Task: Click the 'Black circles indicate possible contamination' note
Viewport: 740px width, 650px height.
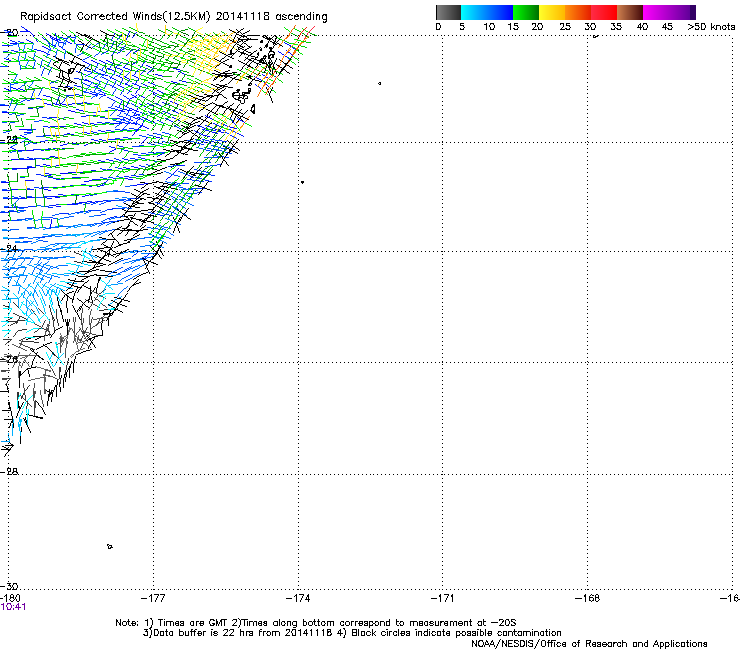Action: pyautogui.click(x=456, y=633)
